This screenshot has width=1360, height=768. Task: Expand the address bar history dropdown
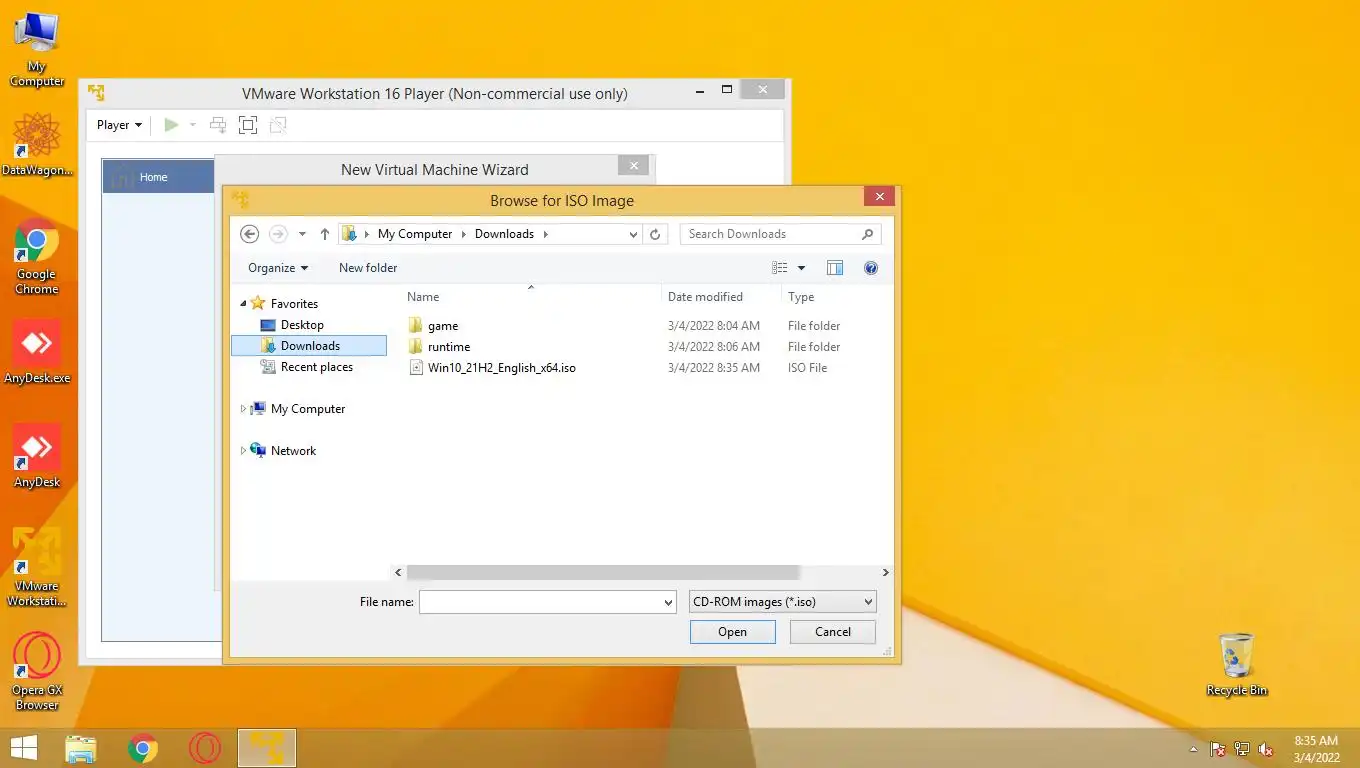click(x=633, y=234)
